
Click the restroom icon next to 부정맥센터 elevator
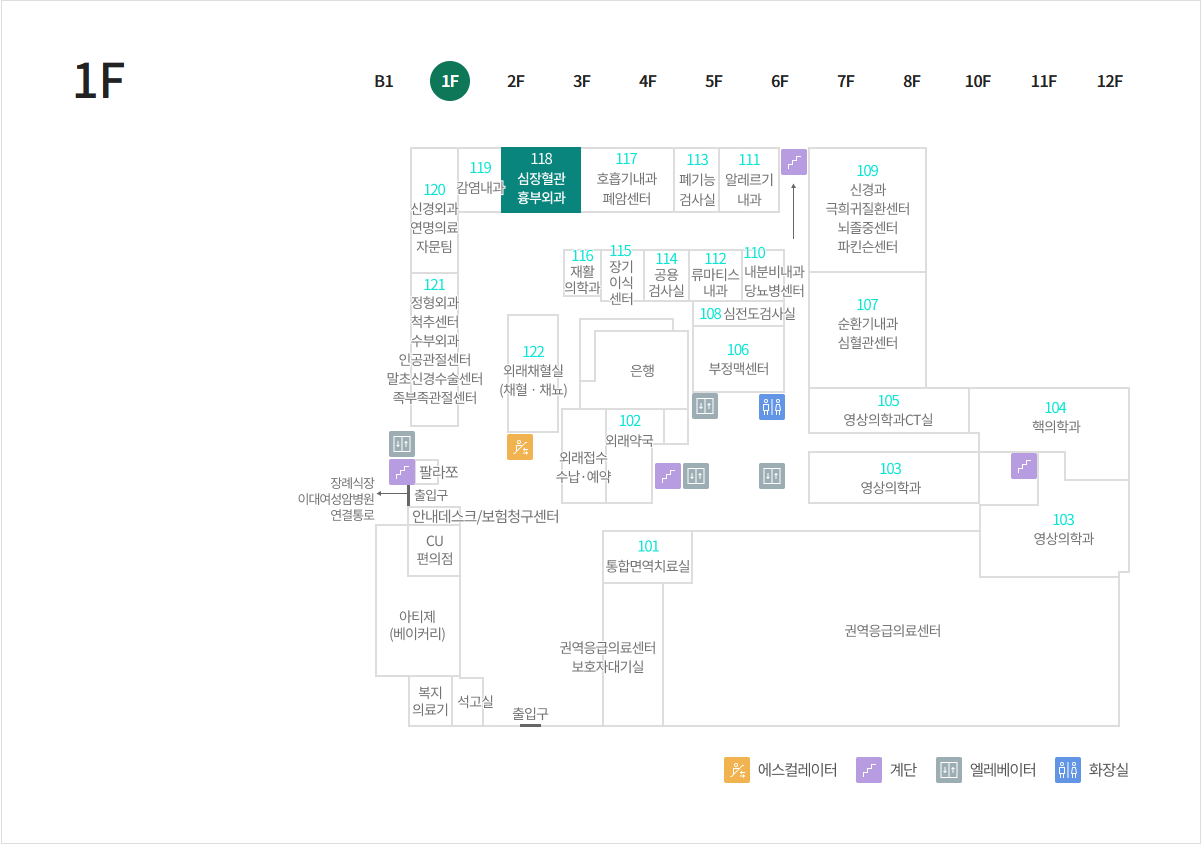(x=772, y=406)
